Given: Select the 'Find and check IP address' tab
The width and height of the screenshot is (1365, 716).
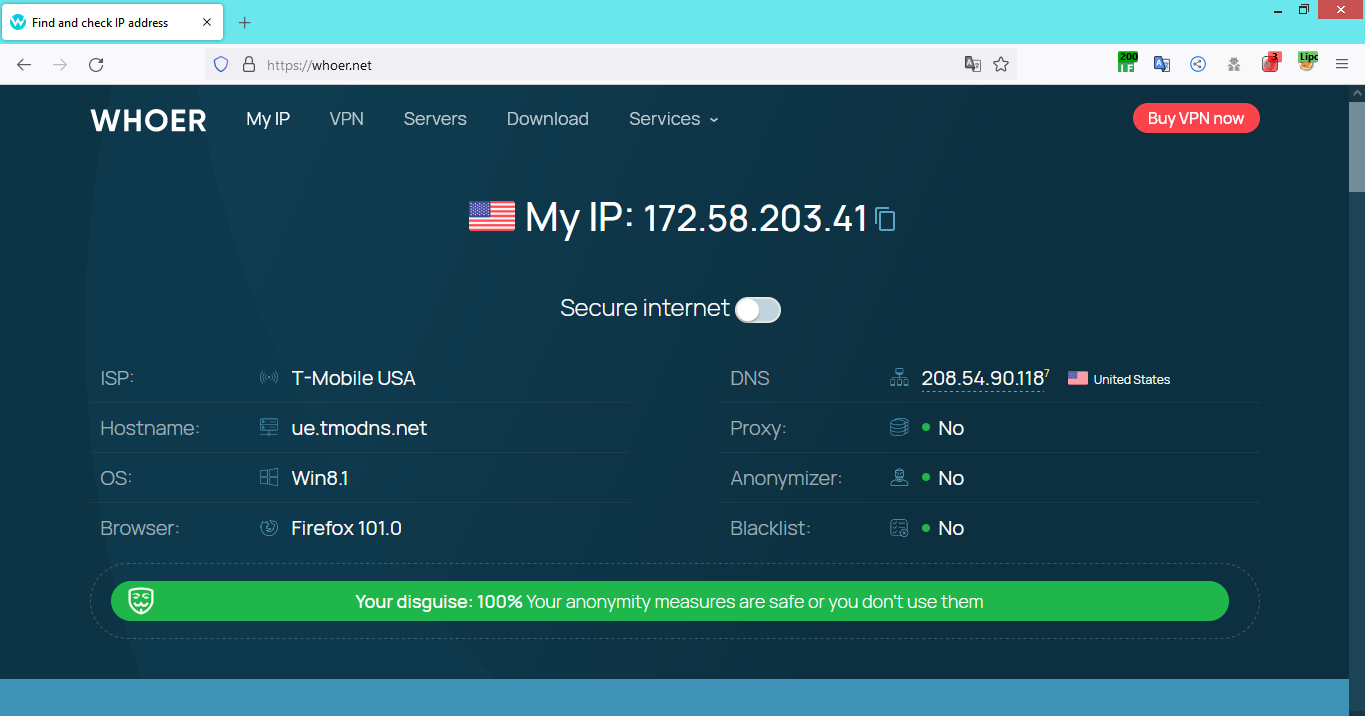Looking at the screenshot, I should (111, 23).
